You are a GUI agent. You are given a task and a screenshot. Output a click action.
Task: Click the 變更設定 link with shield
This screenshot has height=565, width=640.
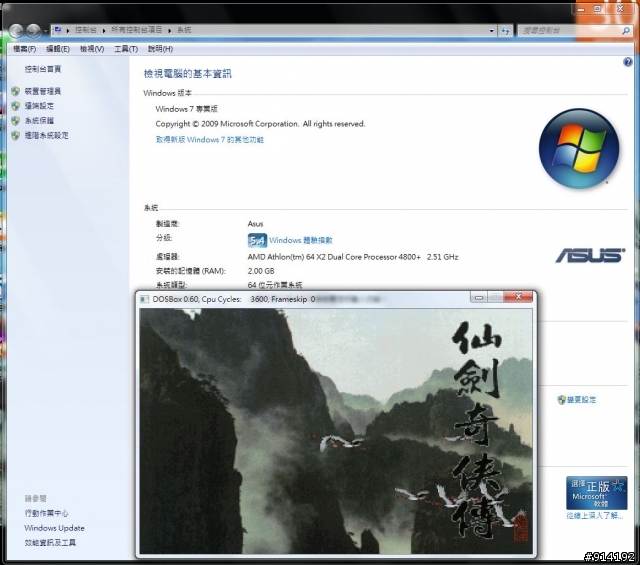tap(581, 400)
